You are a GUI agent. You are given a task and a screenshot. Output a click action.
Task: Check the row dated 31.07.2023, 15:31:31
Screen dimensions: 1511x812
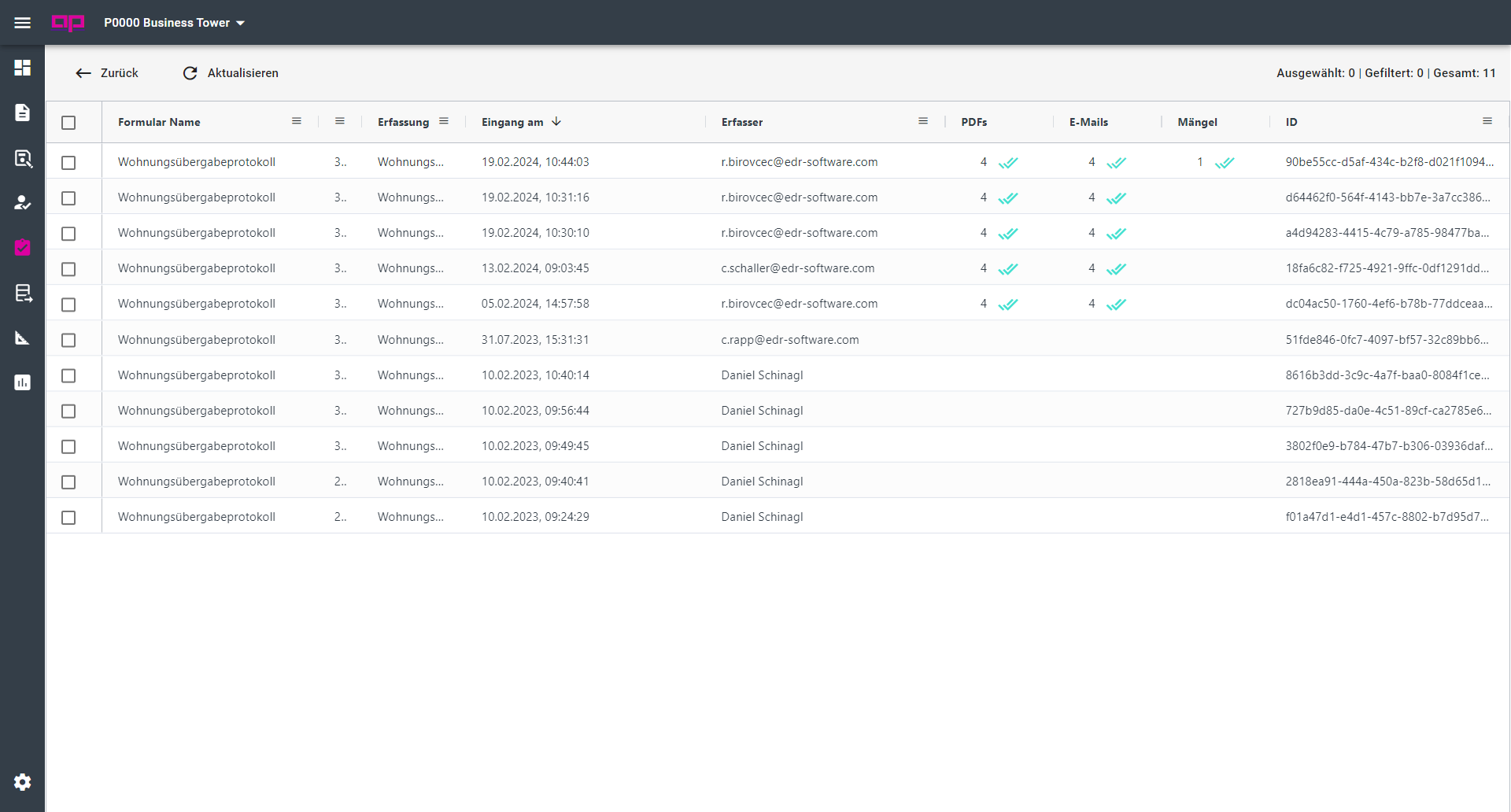(68, 340)
